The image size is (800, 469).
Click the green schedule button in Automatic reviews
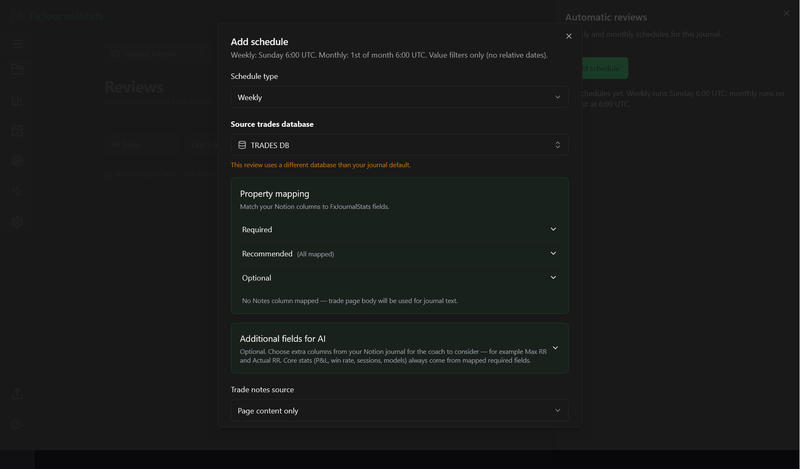point(605,68)
